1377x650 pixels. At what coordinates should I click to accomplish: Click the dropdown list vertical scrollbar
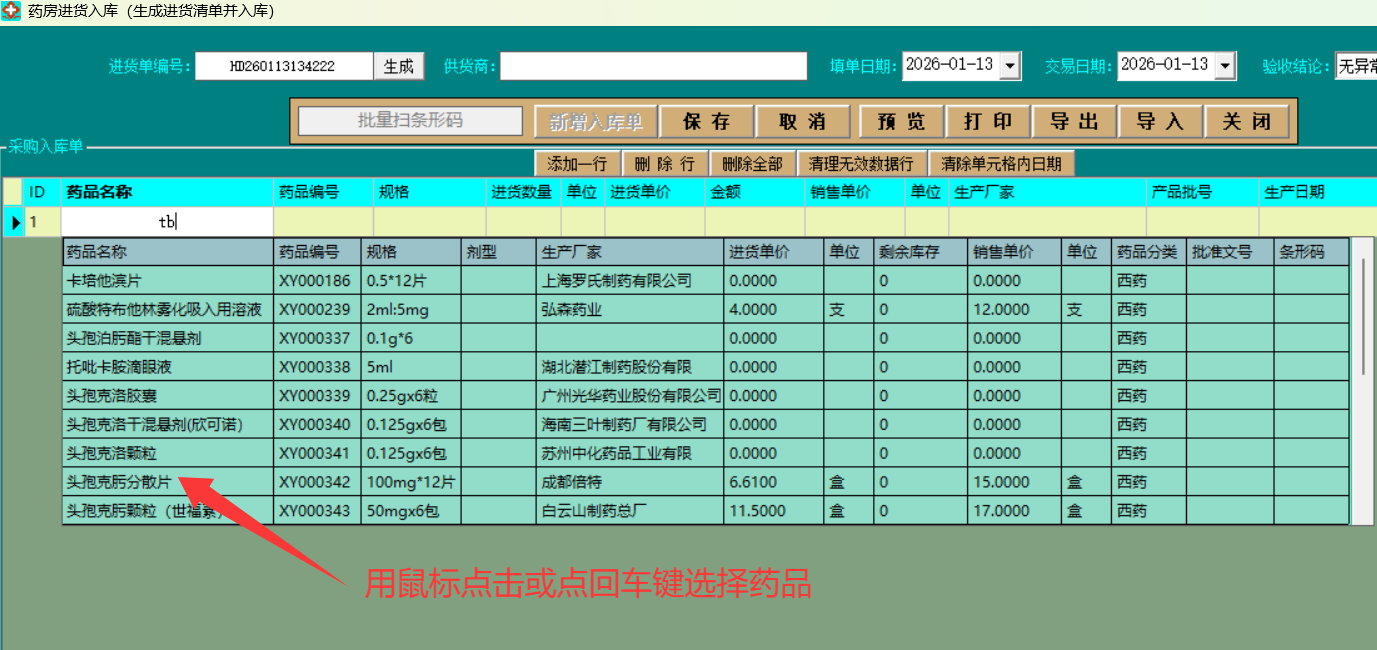click(x=1362, y=320)
